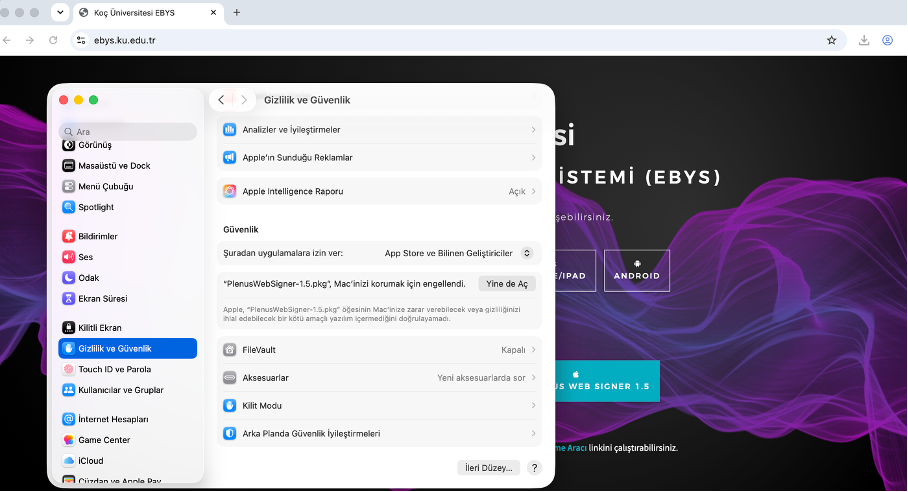Image resolution: width=908 pixels, height=492 pixels.
Task: Click the Web Signer 1.5 download button
Action: pos(607,381)
